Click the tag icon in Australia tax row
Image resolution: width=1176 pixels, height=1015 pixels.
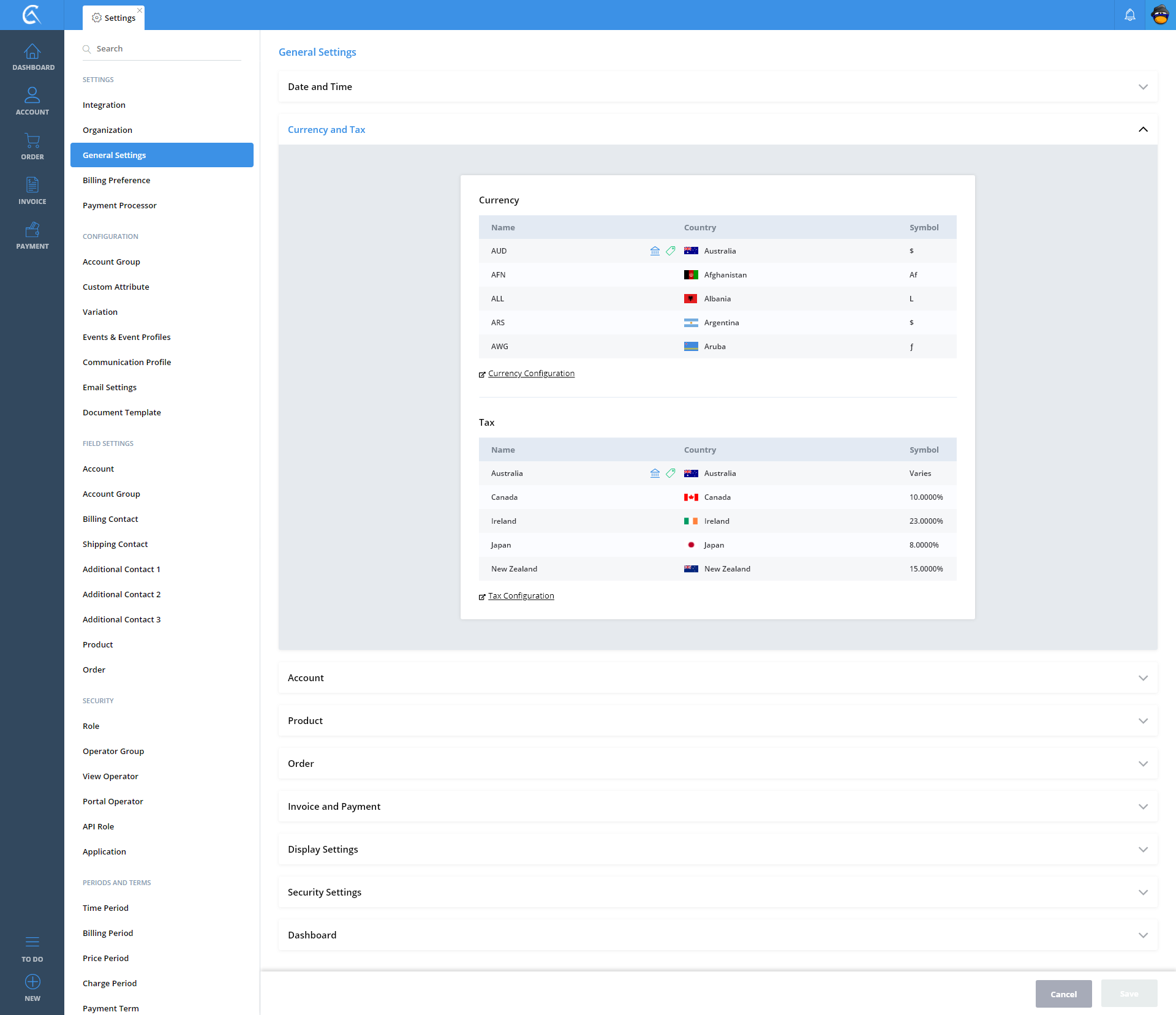click(x=671, y=474)
